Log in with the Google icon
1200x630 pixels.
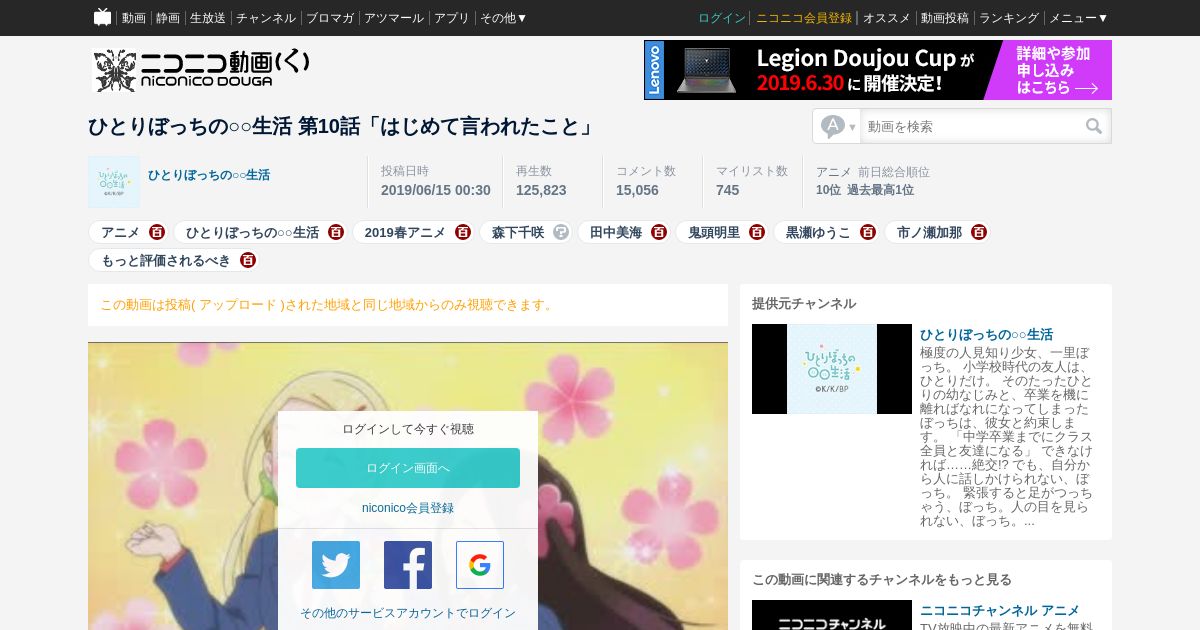pos(480,565)
